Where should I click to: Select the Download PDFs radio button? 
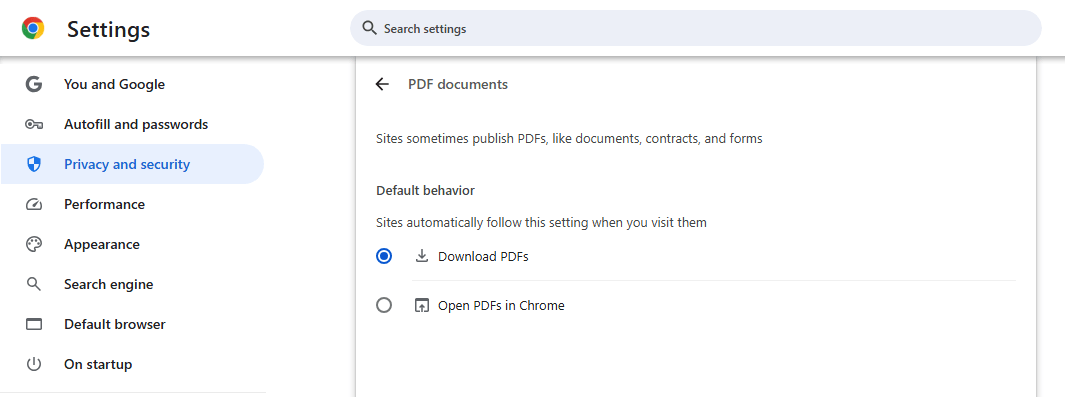[x=384, y=257]
